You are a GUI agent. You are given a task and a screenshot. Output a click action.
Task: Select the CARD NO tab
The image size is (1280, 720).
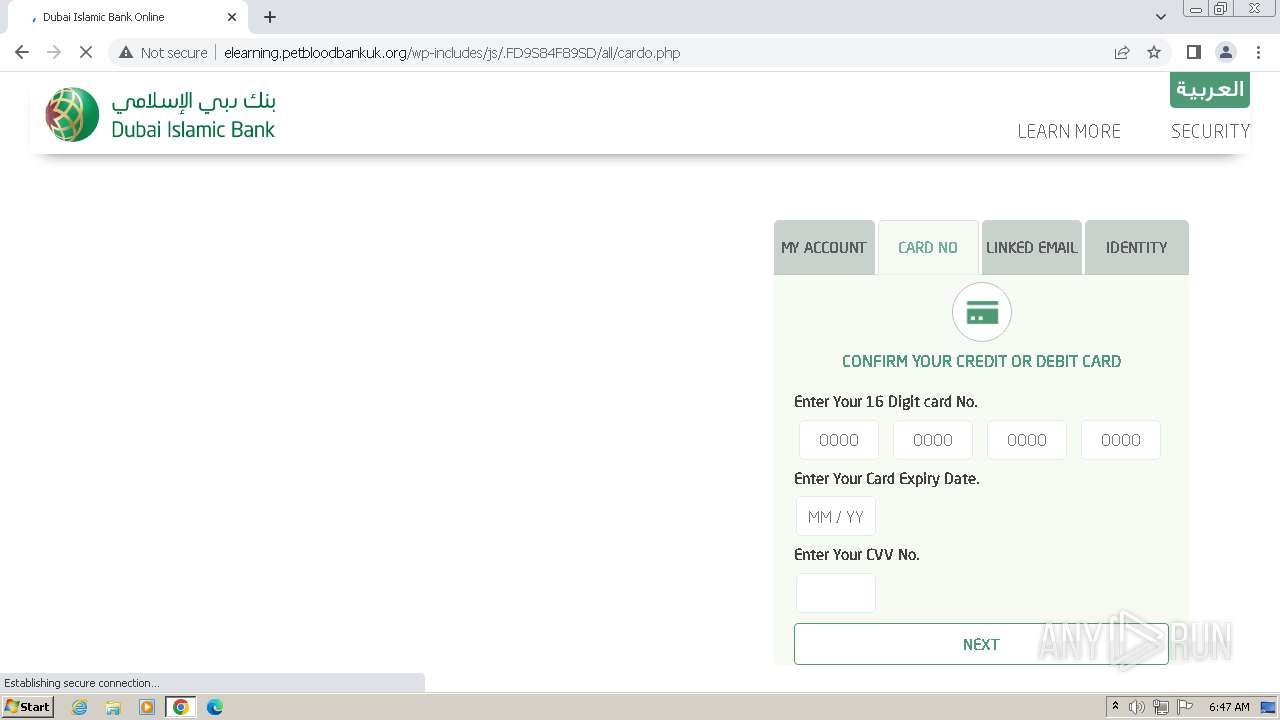(928, 247)
